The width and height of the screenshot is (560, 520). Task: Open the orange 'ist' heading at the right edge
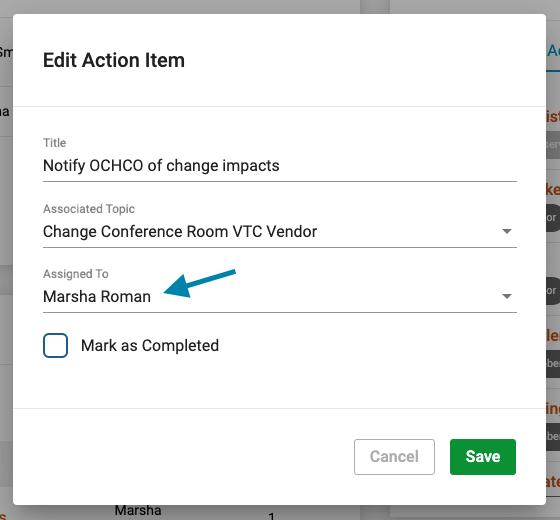553,116
